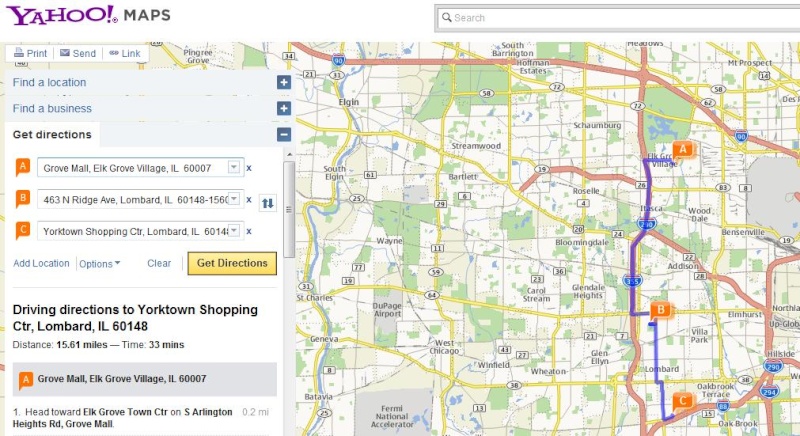Click the Print icon link
800x436 pixels.
(x=20, y=53)
